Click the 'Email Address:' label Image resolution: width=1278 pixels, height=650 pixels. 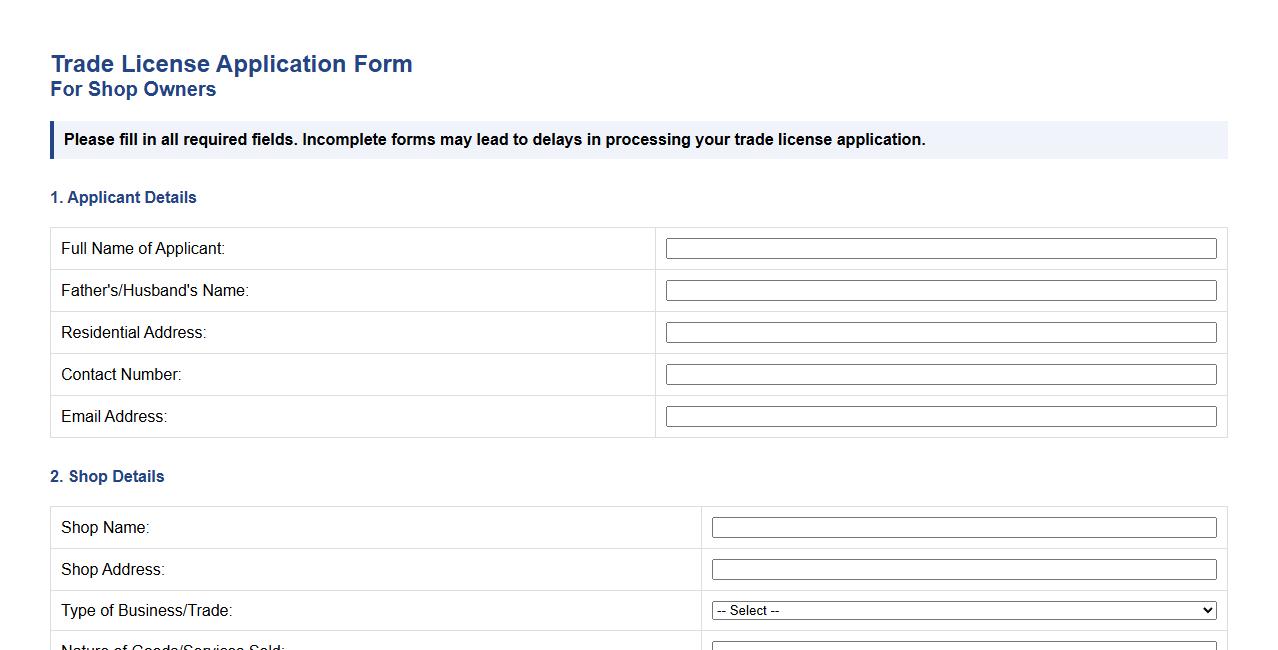click(x=113, y=416)
